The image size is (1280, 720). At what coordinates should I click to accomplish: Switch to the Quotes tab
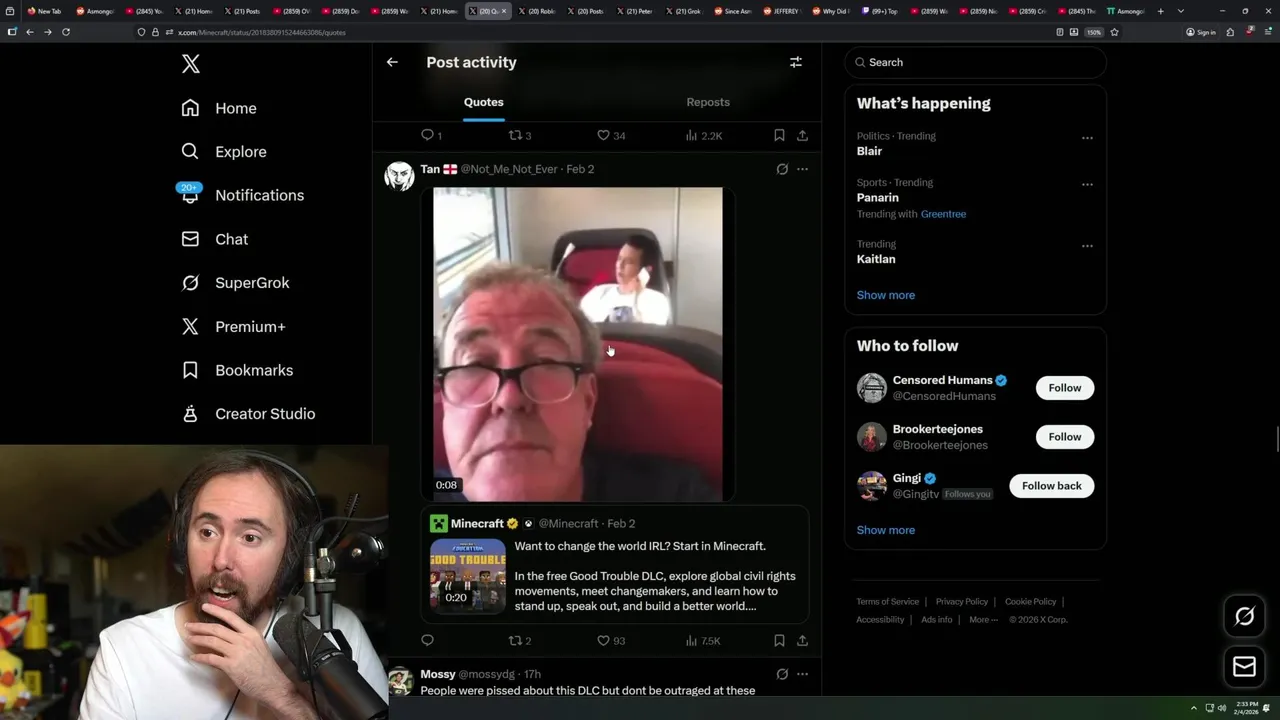tap(483, 102)
